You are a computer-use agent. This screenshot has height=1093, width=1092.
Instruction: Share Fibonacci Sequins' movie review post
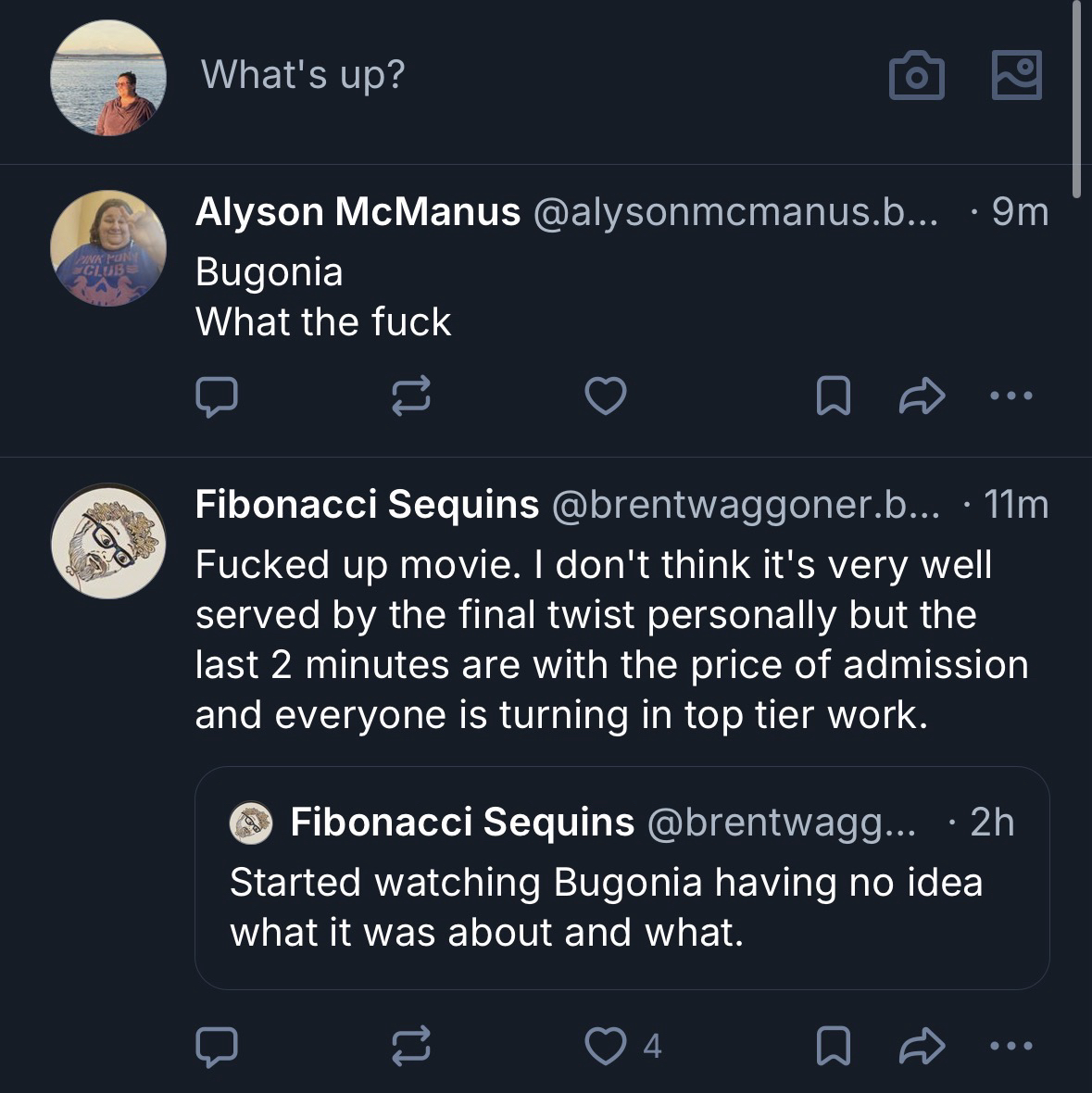click(922, 1046)
